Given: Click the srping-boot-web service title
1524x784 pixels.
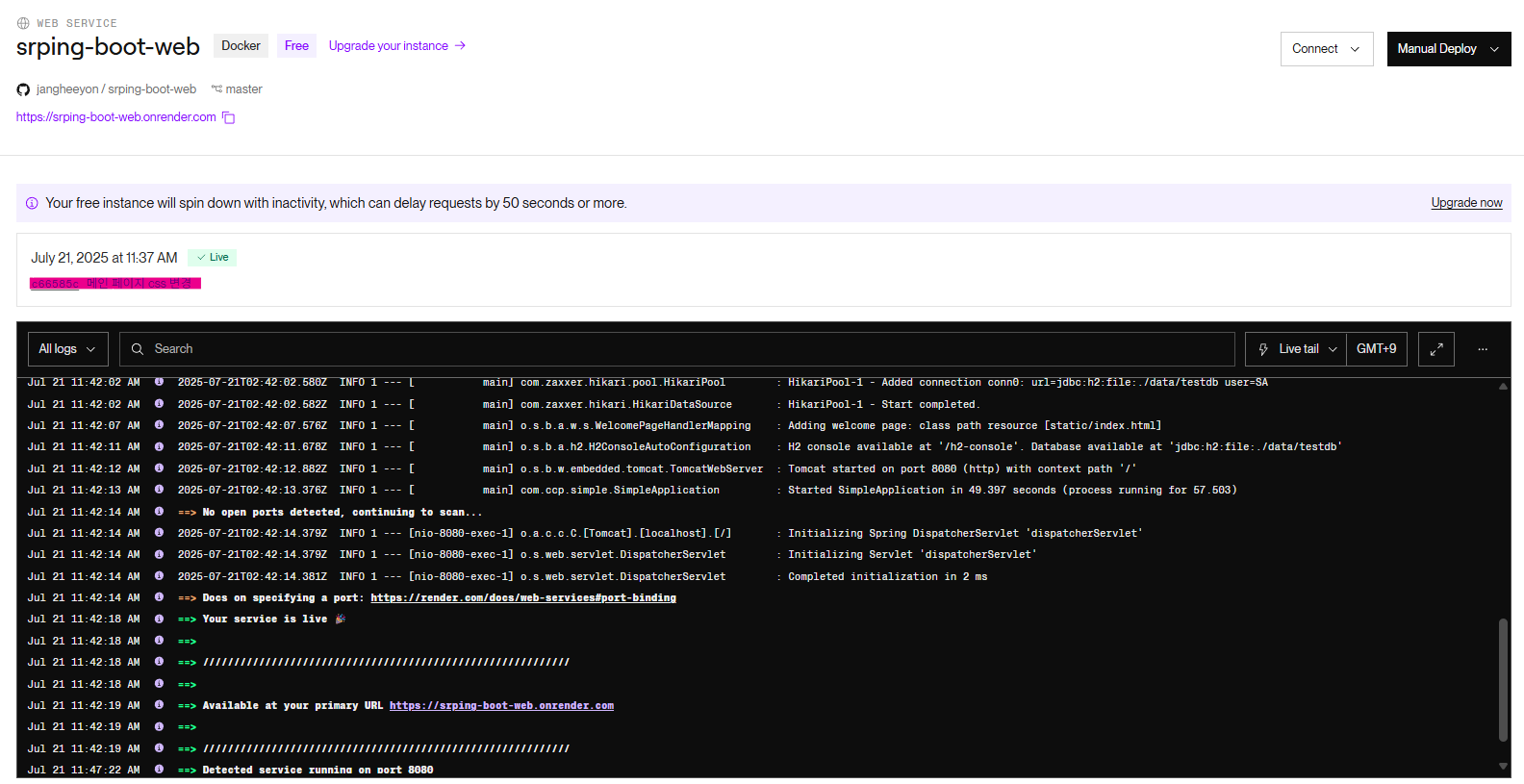Looking at the screenshot, I should 108,47.
